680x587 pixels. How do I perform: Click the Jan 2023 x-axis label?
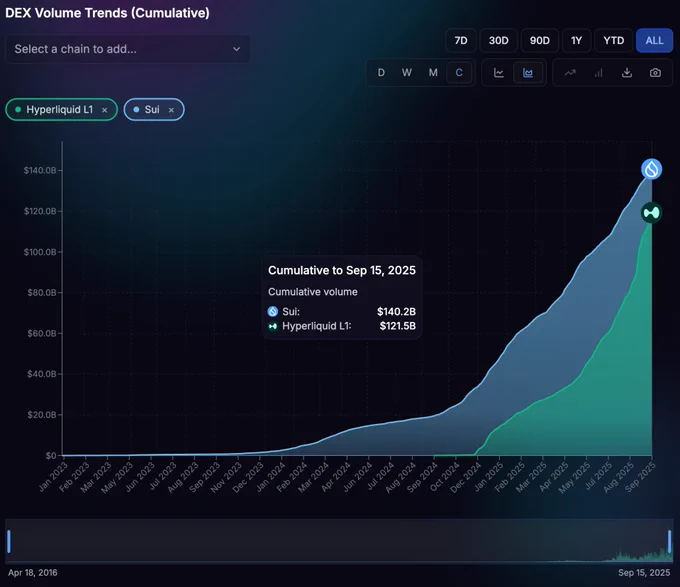coord(53,477)
